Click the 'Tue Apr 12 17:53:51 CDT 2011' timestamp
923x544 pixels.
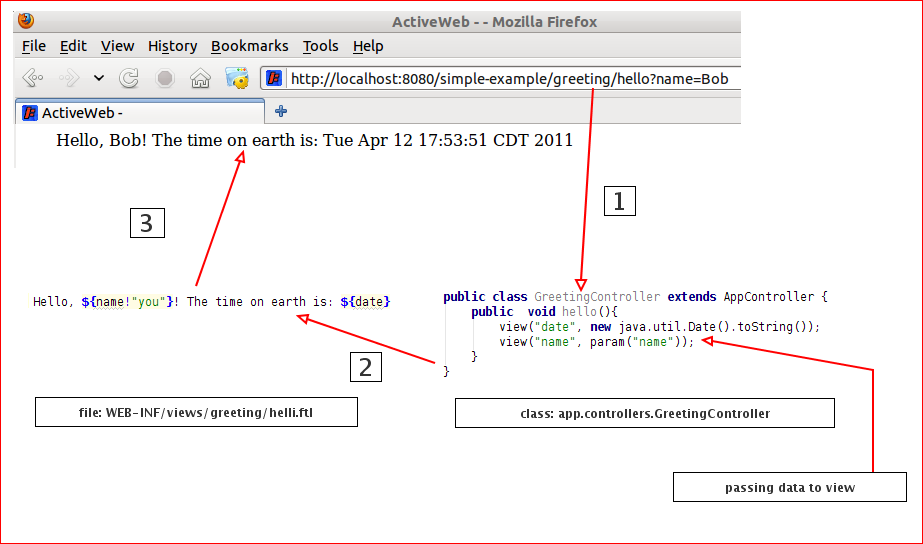coord(448,140)
